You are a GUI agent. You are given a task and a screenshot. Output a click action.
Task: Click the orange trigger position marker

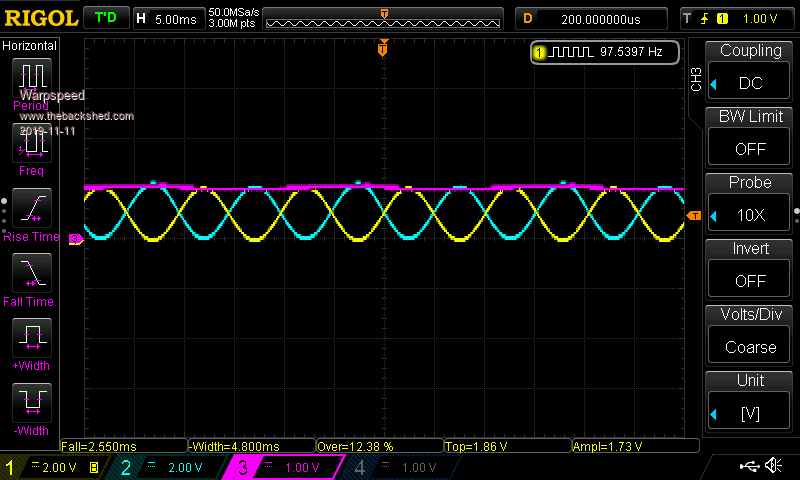click(x=382, y=49)
